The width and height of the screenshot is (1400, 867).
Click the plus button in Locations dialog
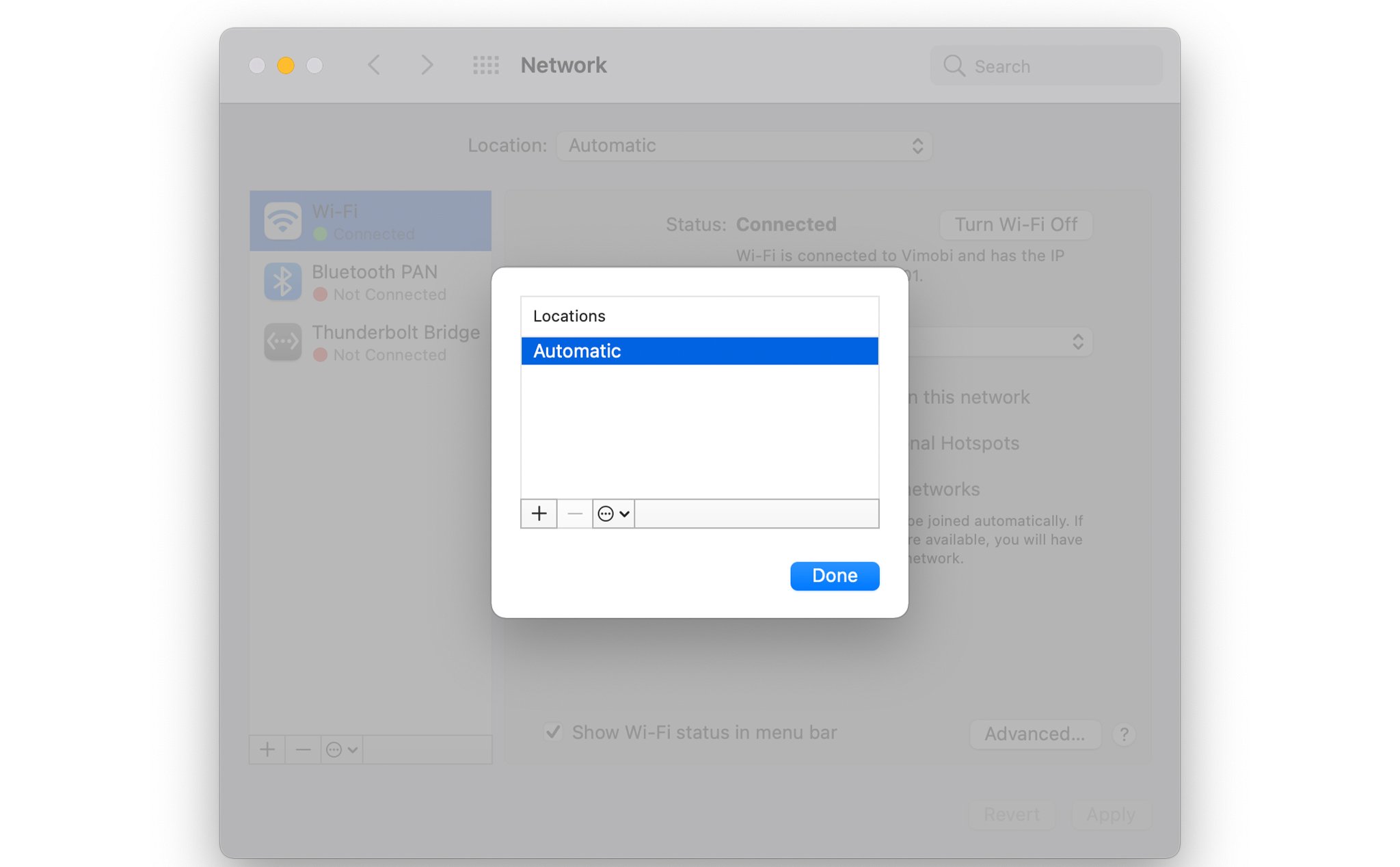[x=539, y=513]
